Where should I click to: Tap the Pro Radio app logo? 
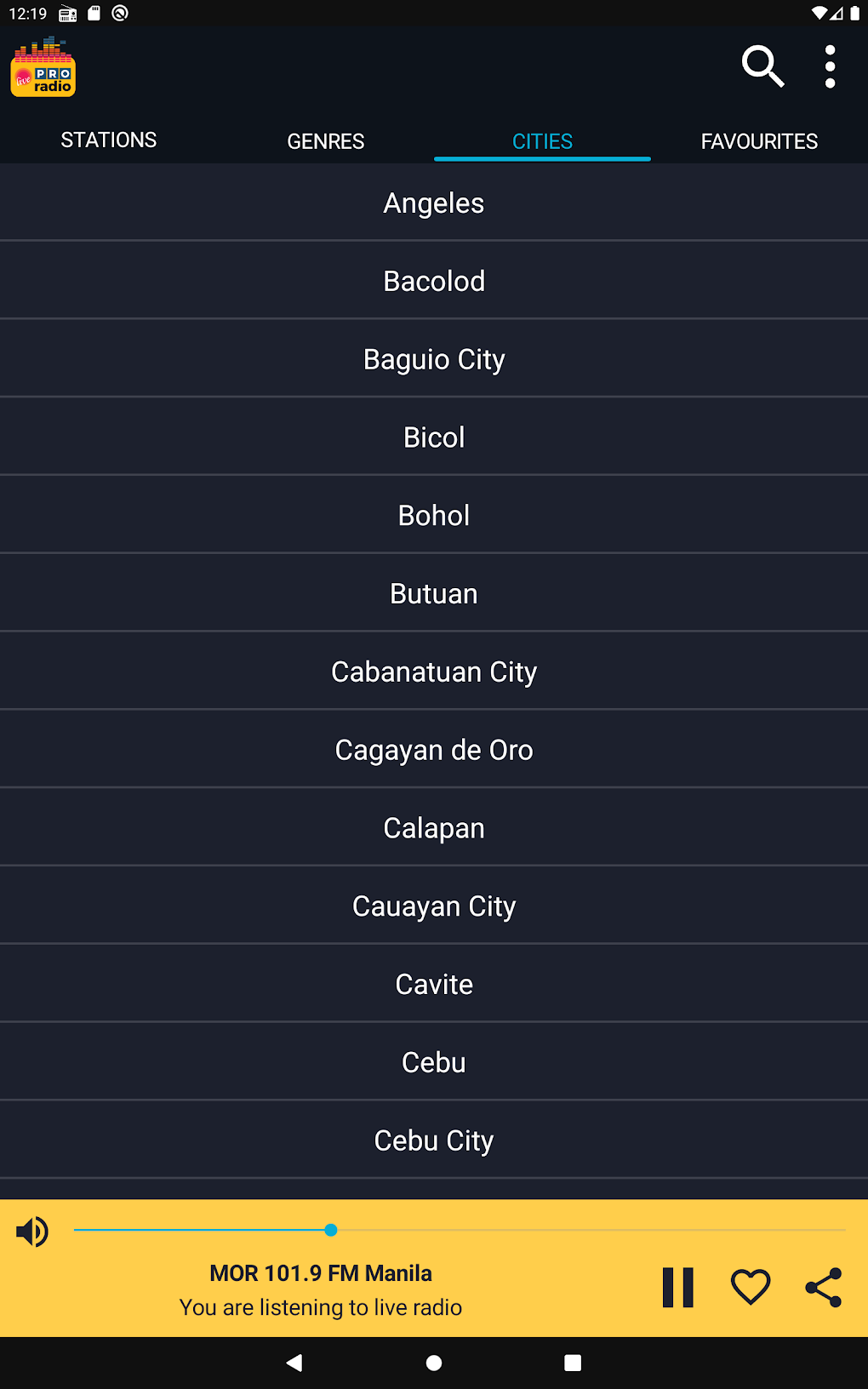coord(43,67)
